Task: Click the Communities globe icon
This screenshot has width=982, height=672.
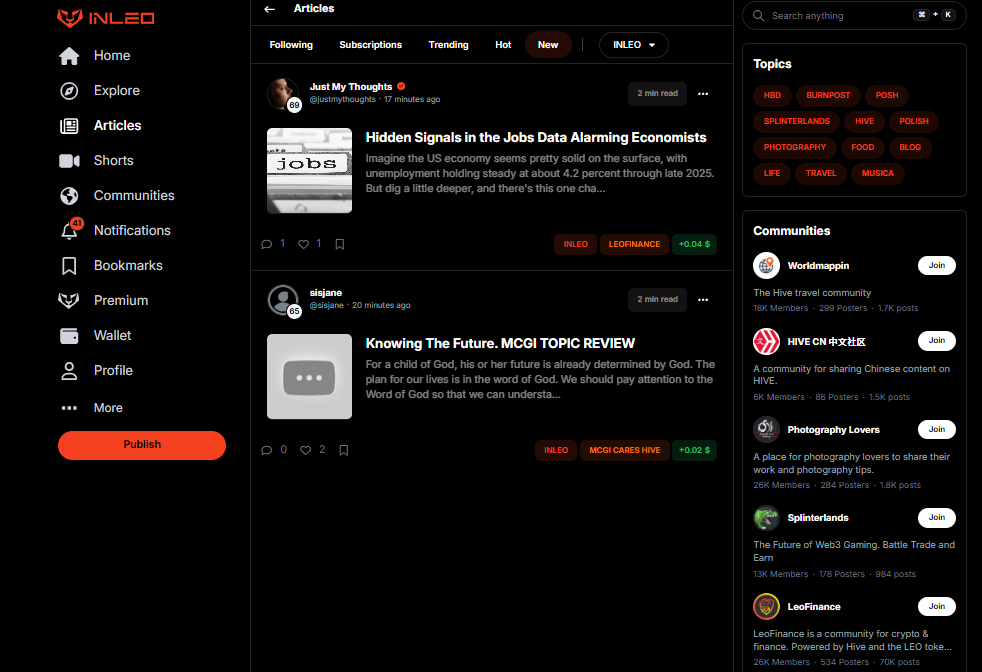Action: tap(69, 196)
